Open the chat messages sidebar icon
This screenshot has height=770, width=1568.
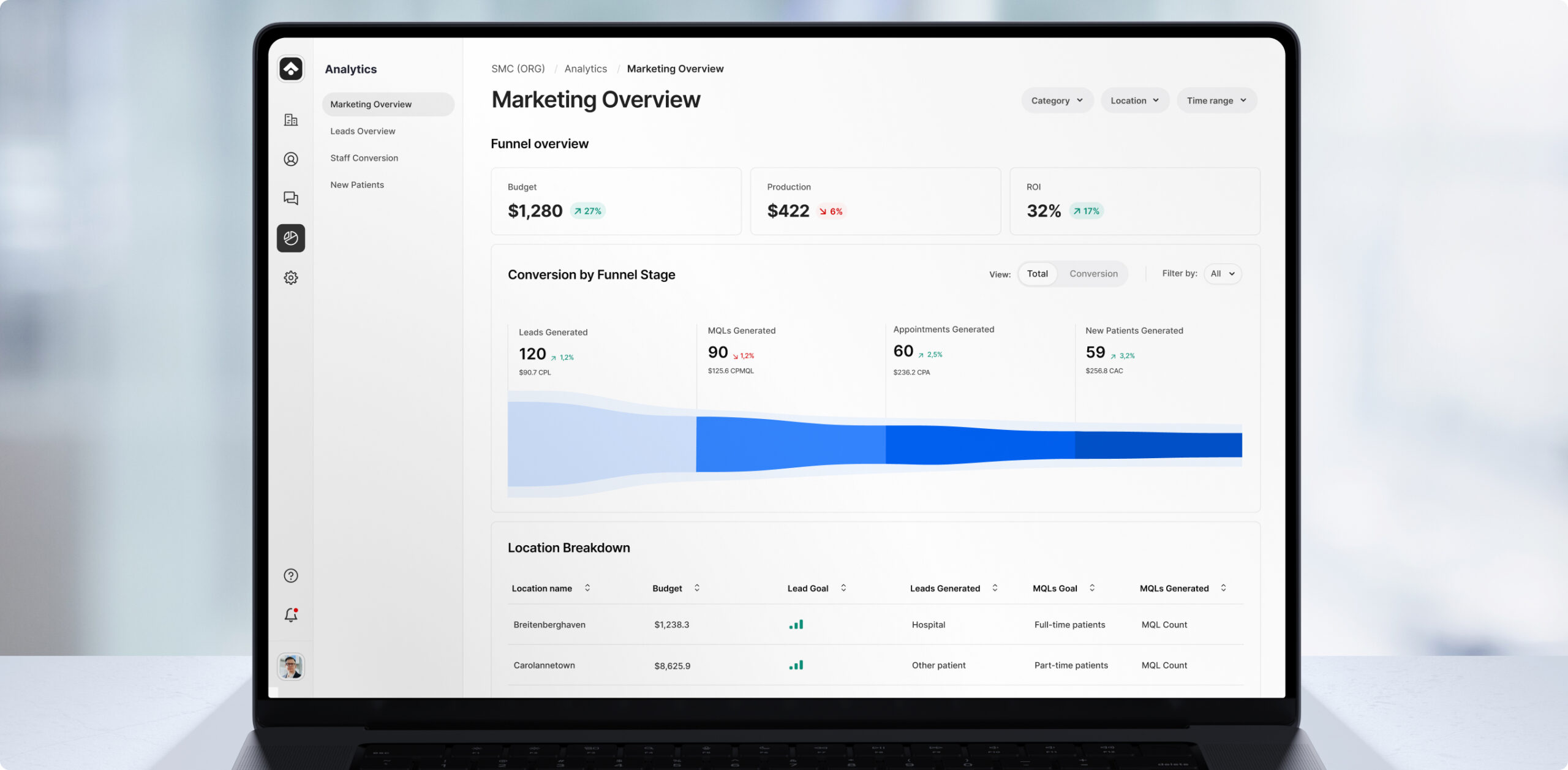click(x=291, y=198)
